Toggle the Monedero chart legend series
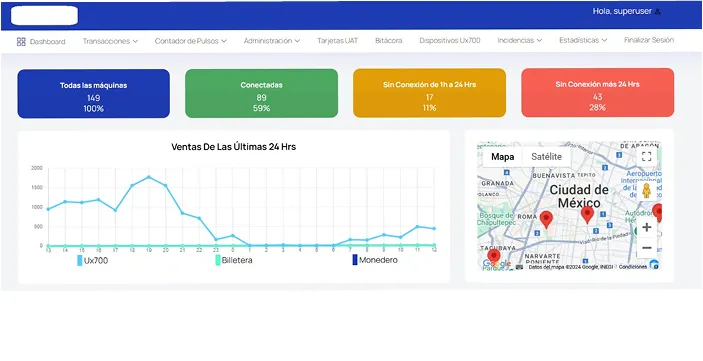Screen dimensions: 703x361 pyautogui.click(x=375, y=260)
